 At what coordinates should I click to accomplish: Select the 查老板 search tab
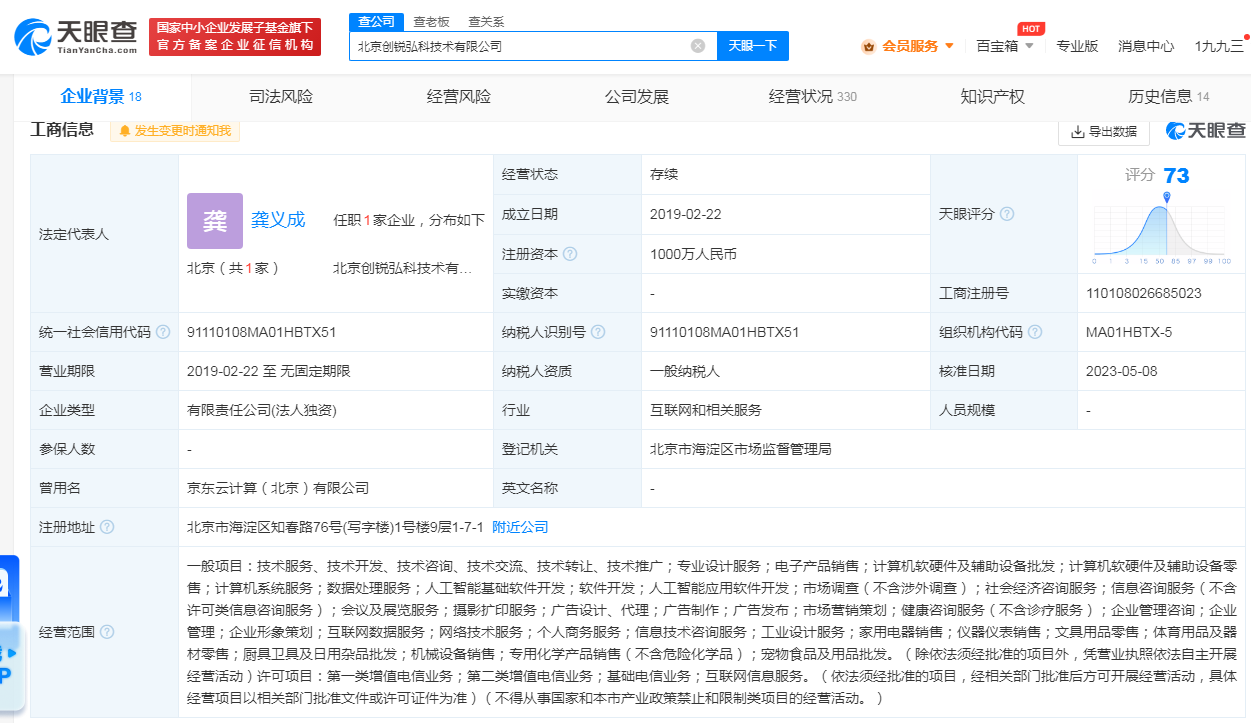pyautogui.click(x=432, y=21)
